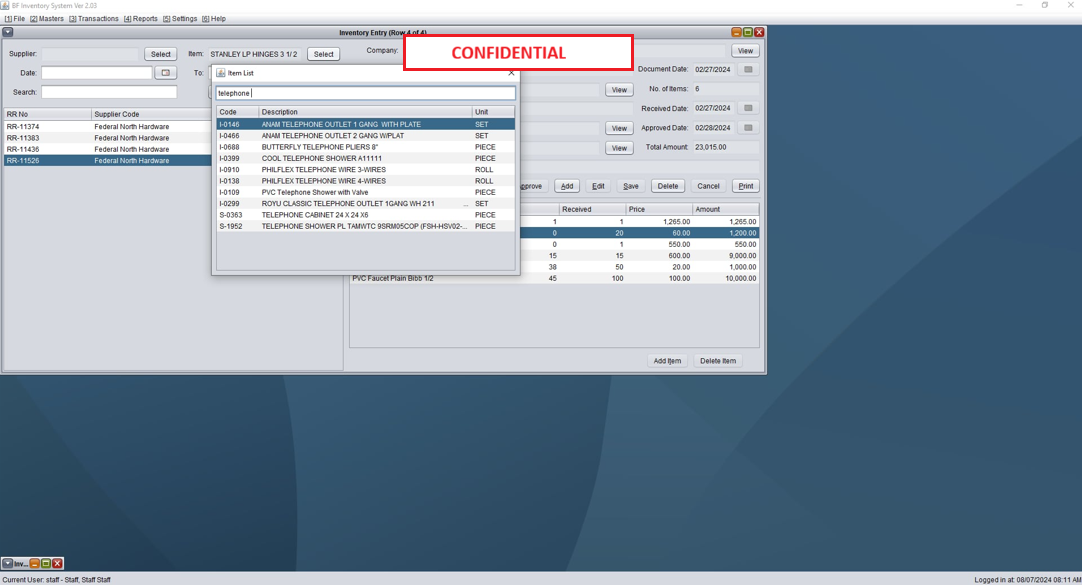The height and width of the screenshot is (585, 1082).
Task: Sort Item List by the Code column
Action: [x=237, y=112]
